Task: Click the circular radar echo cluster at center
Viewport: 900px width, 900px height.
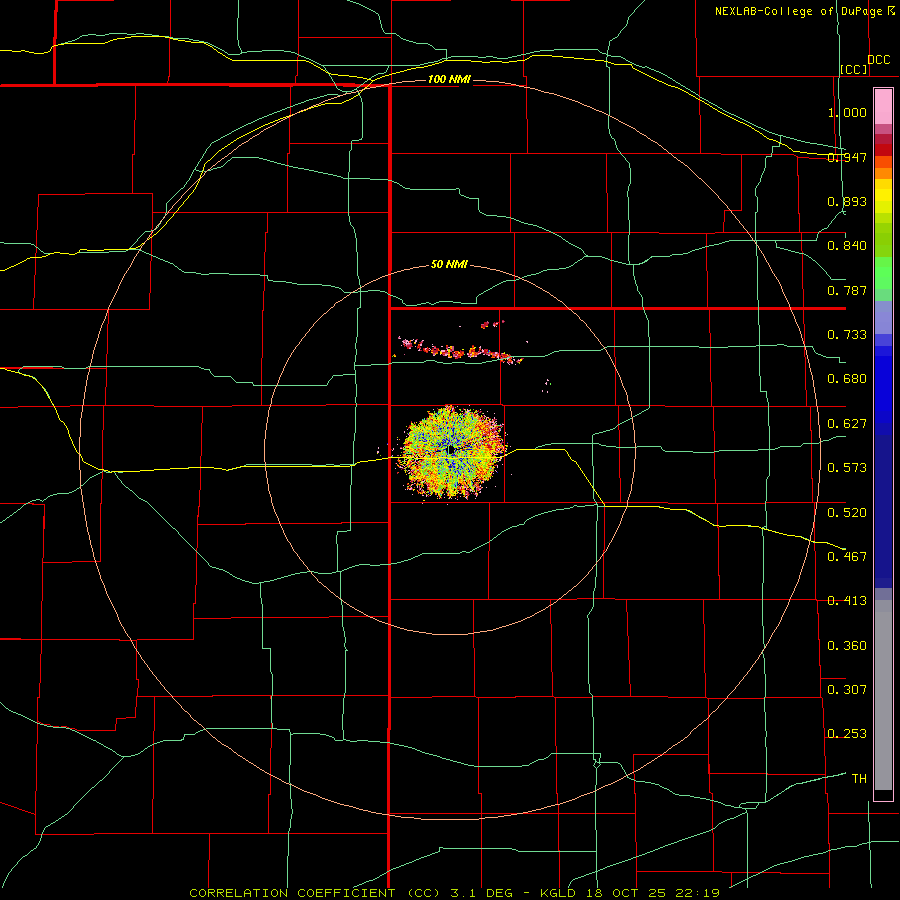Action: click(452, 452)
